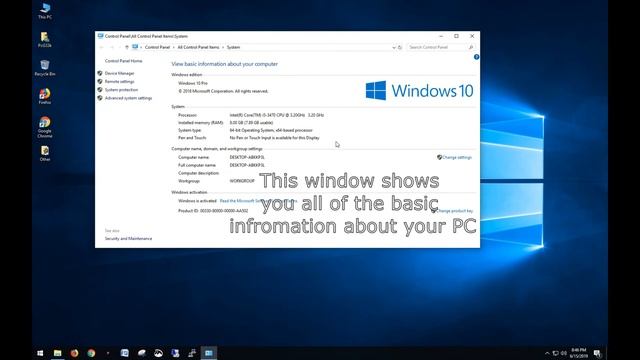Click the shield icon beside System protection
Screen dimensions: 640x360
[x=100, y=89]
